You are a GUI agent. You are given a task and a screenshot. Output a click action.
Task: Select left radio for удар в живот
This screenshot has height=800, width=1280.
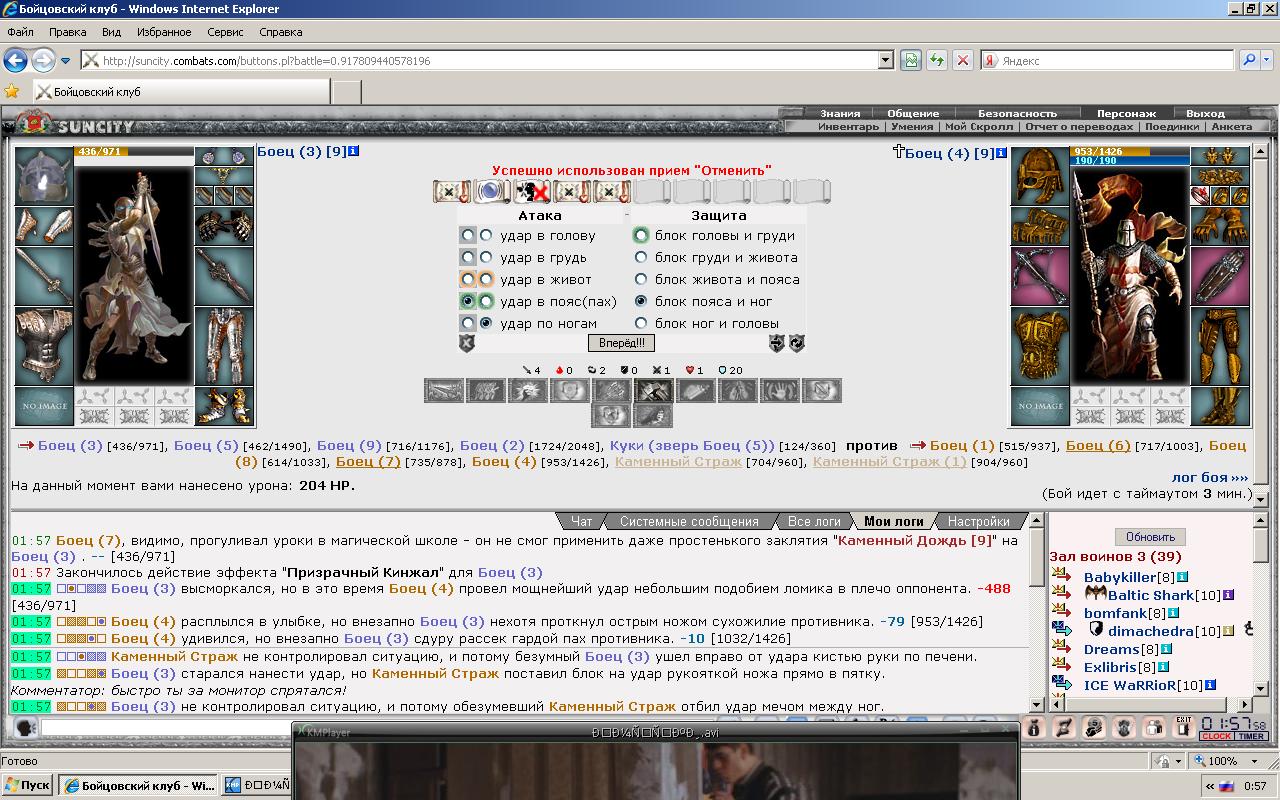pyautogui.click(x=467, y=280)
